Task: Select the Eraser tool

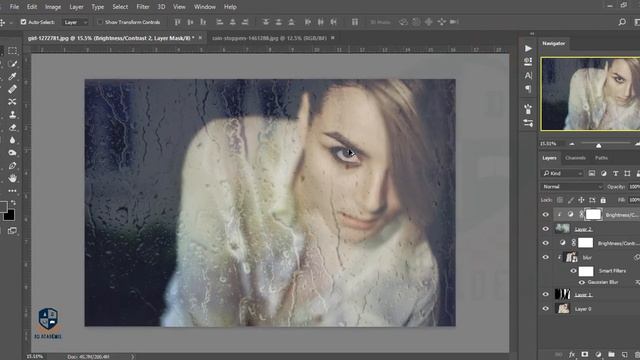Action: click(x=12, y=127)
